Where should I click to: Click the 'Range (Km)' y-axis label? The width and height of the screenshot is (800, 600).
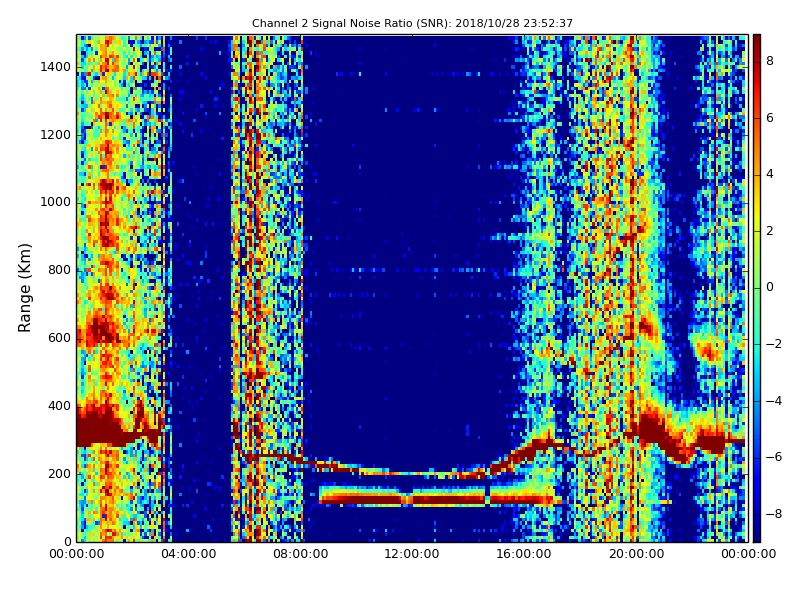click(24, 288)
